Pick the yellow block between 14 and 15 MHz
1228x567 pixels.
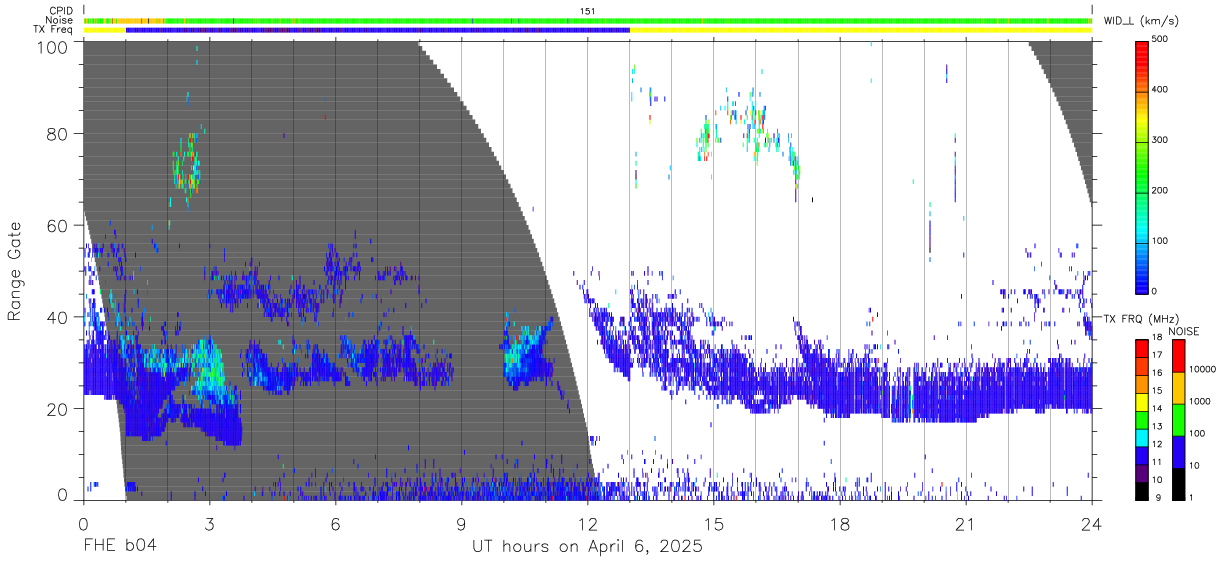tap(1143, 403)
